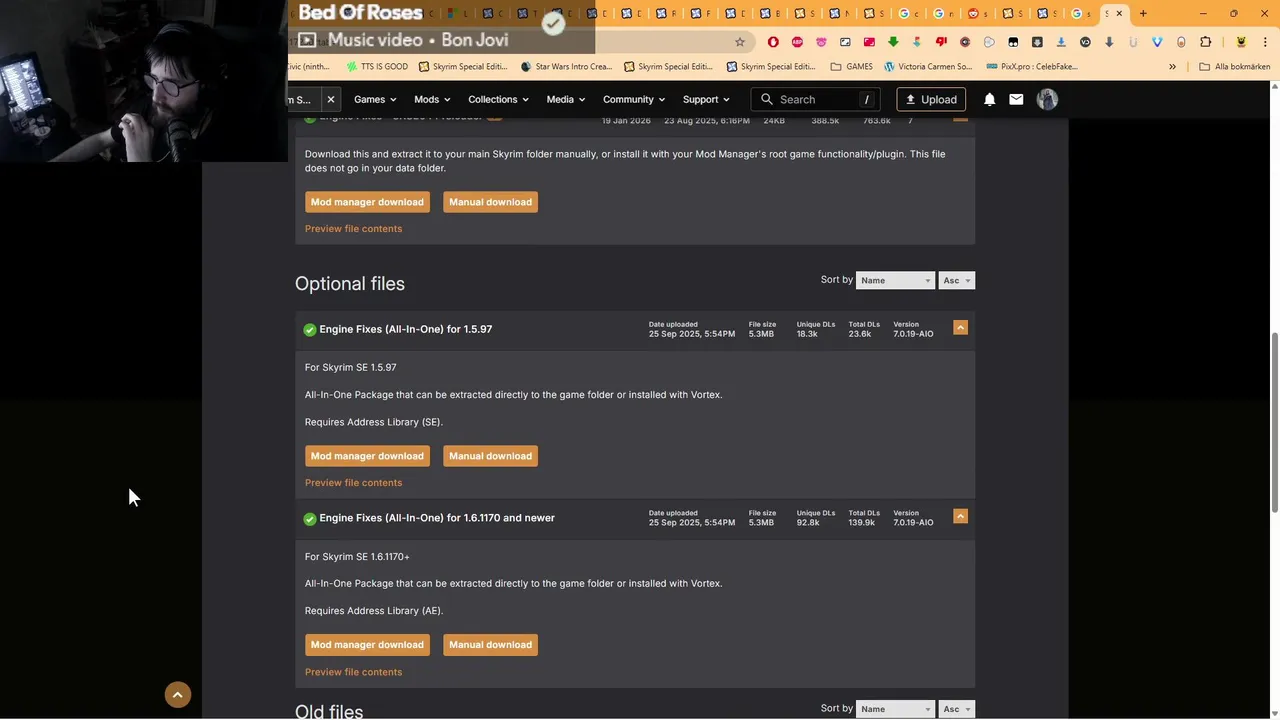Screen dimensions: 1280x720
Task: Bookmark this page with the star icon
Action: [x=740, y=42]
